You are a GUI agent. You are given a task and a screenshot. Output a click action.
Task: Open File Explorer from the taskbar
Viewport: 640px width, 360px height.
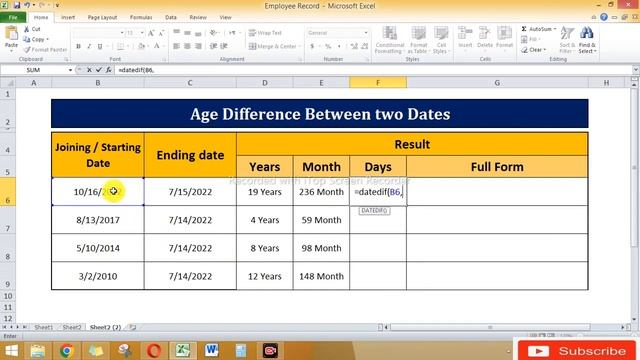click(37, 351)
